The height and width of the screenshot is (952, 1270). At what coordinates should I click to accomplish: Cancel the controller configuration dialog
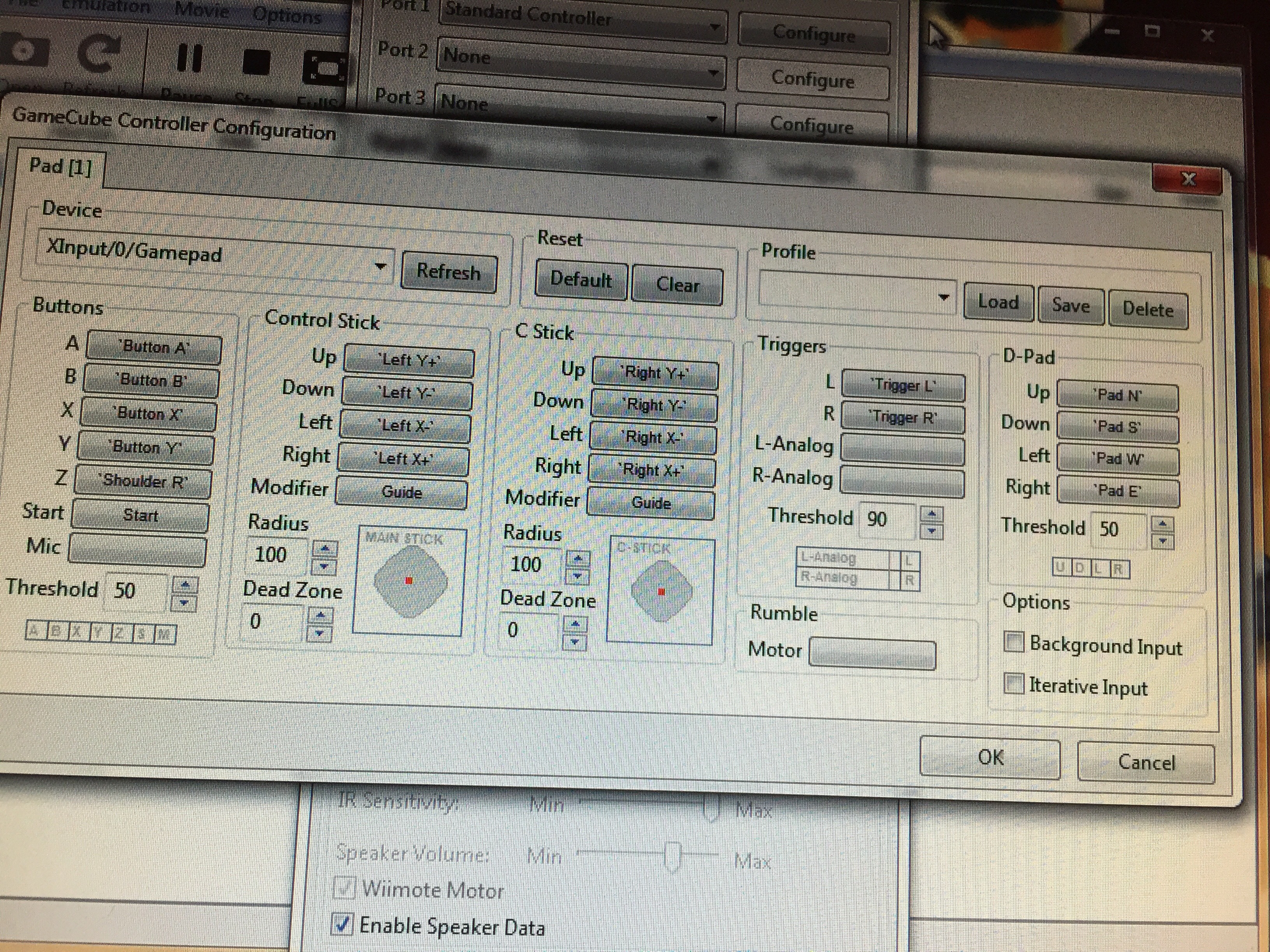click(x=1146, y=762)
